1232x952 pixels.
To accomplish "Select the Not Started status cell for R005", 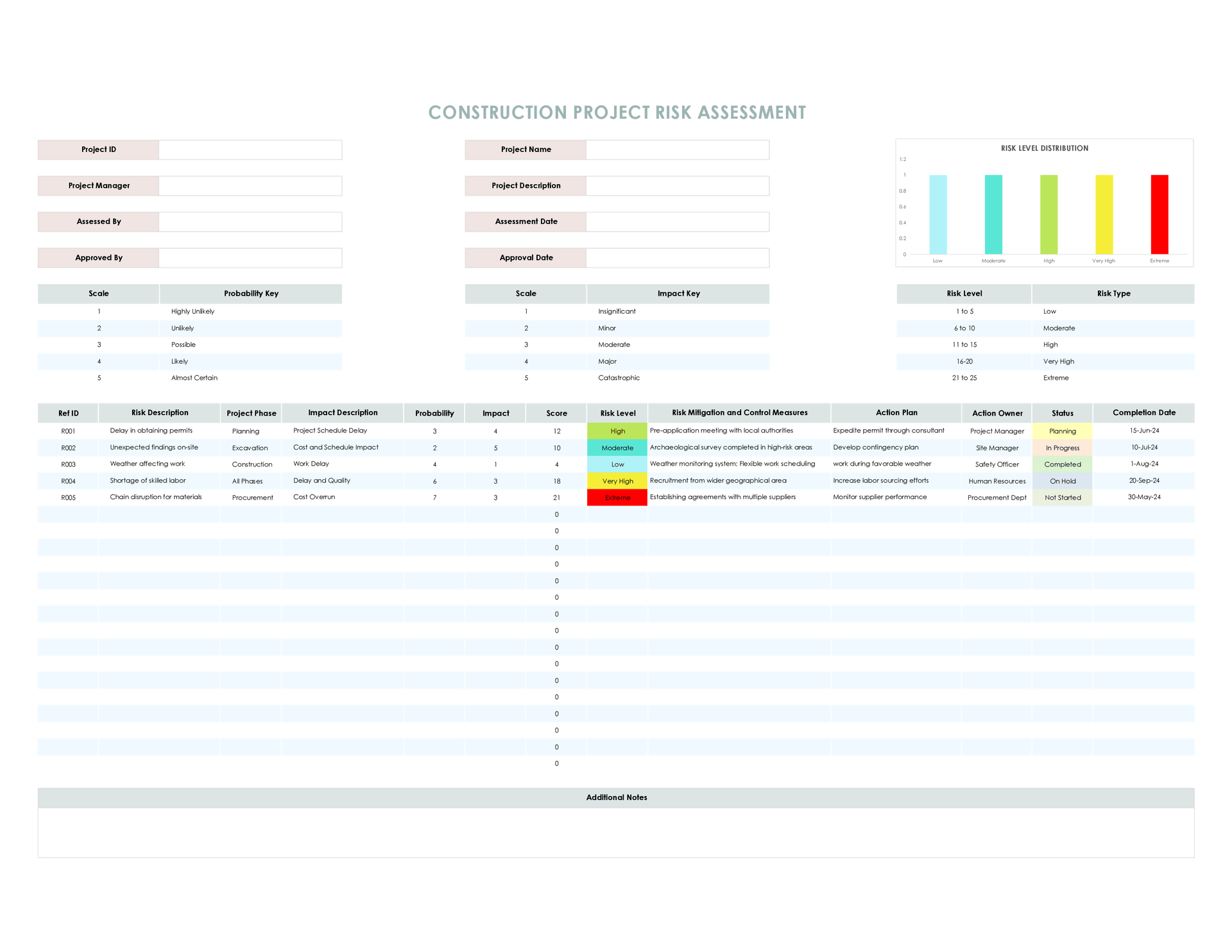I will (x=1062, y=497).
